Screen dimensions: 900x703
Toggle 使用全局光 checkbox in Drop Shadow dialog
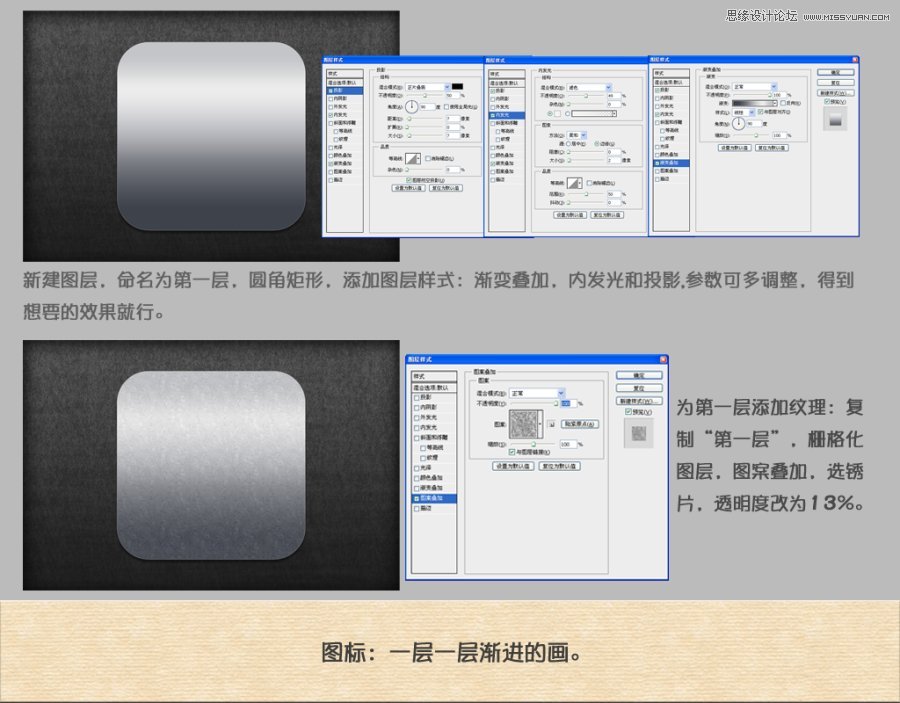[447, 107]
